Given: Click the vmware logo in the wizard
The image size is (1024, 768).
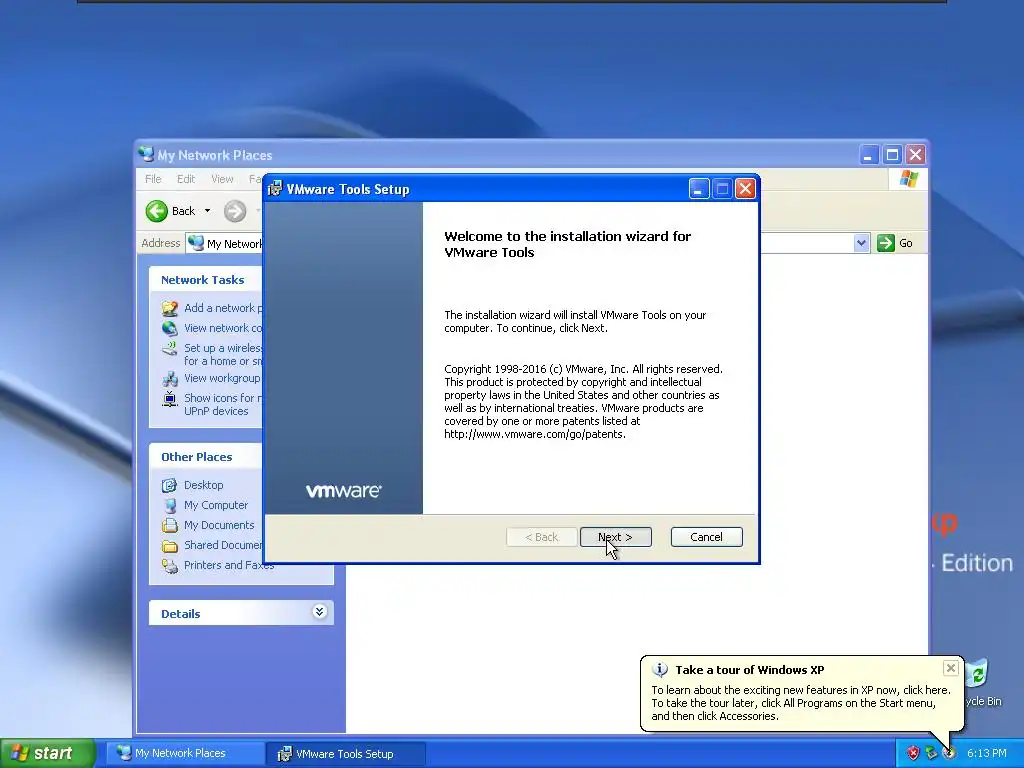Looking at the screenshot, I should [344, 490].
